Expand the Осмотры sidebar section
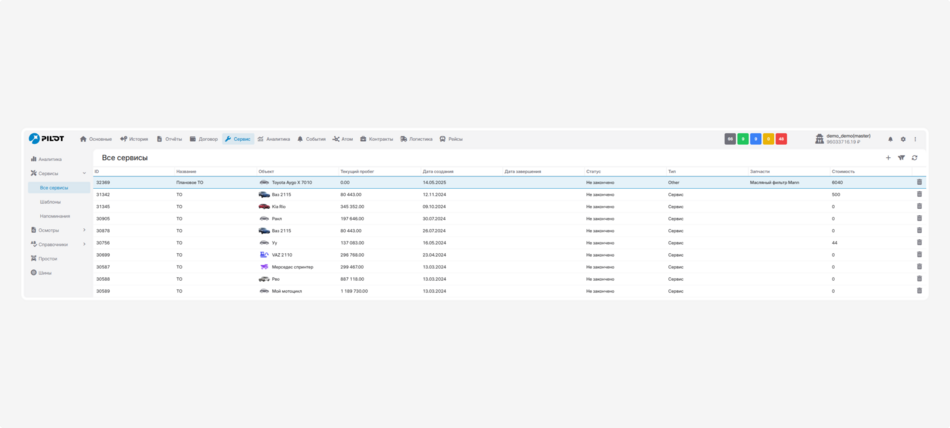The width and height of the screenshot is (950, 428). [84, 230]
